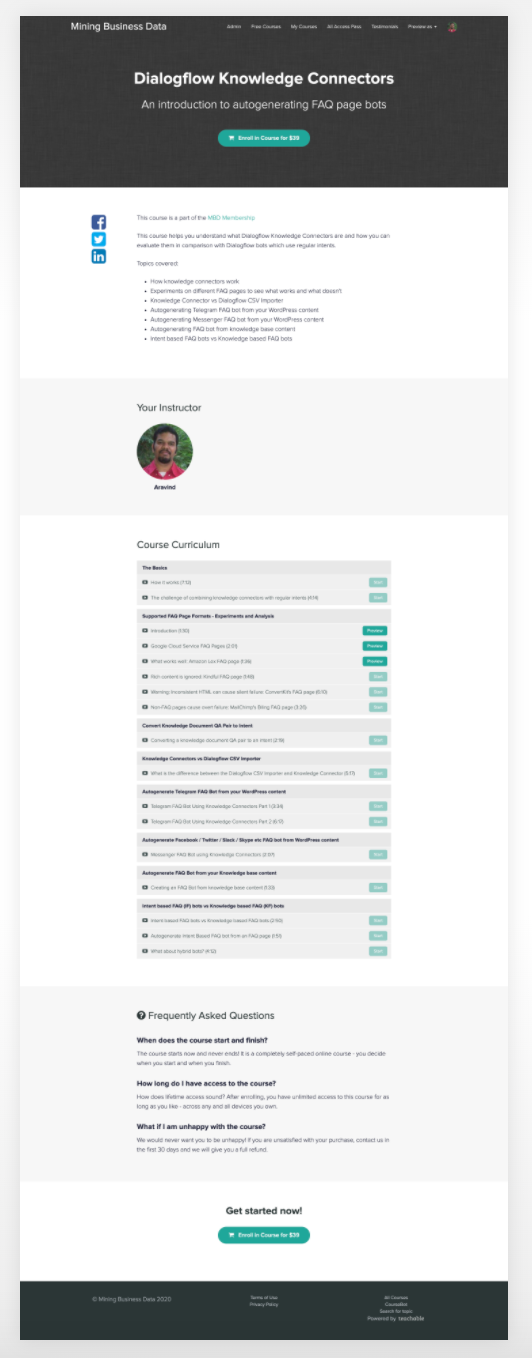
Task: Click video icon beside How it works
Action: [x=145, y=582]
